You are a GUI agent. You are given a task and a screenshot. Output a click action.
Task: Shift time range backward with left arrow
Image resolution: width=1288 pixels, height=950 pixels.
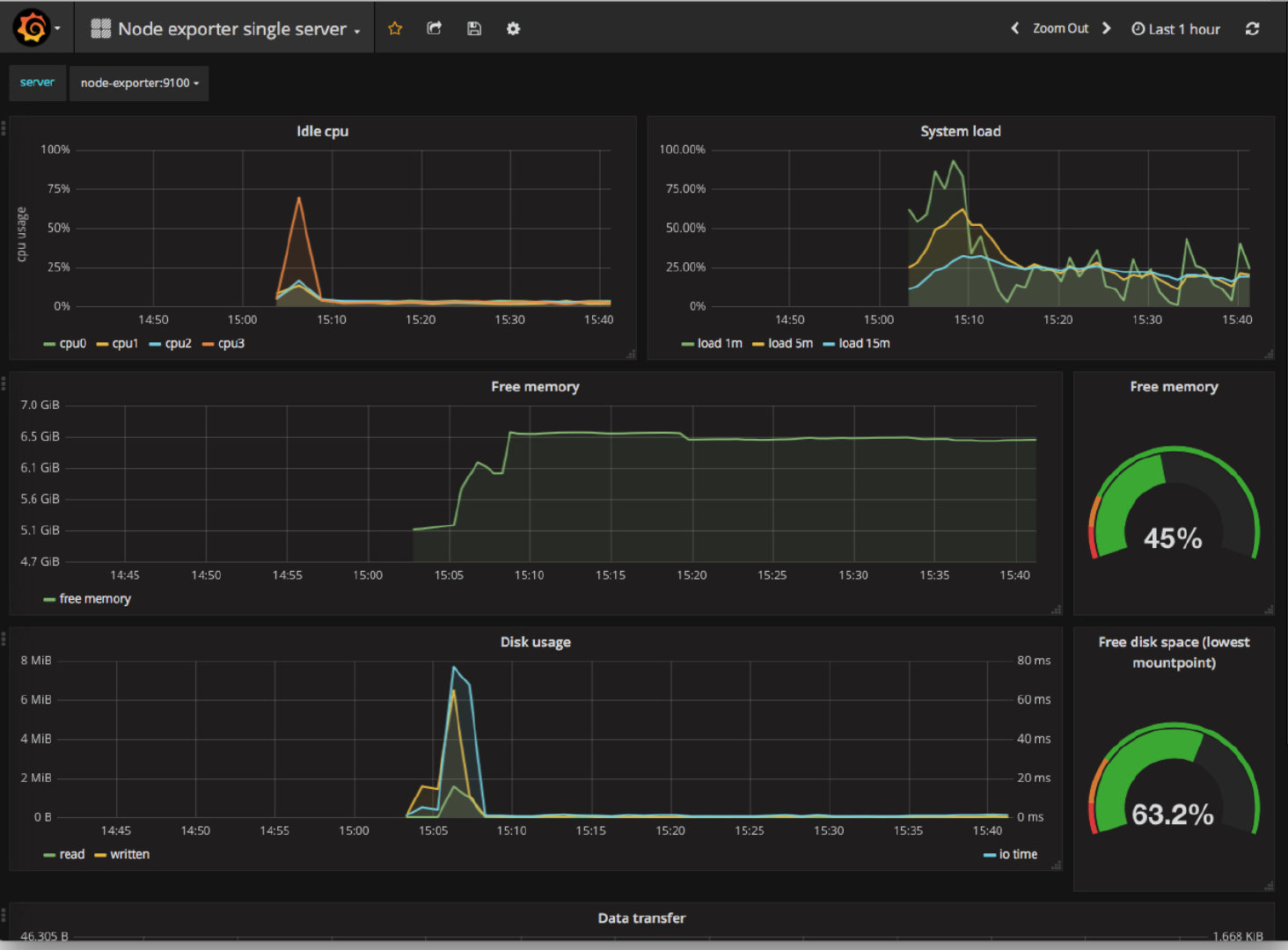(1015, 28)
